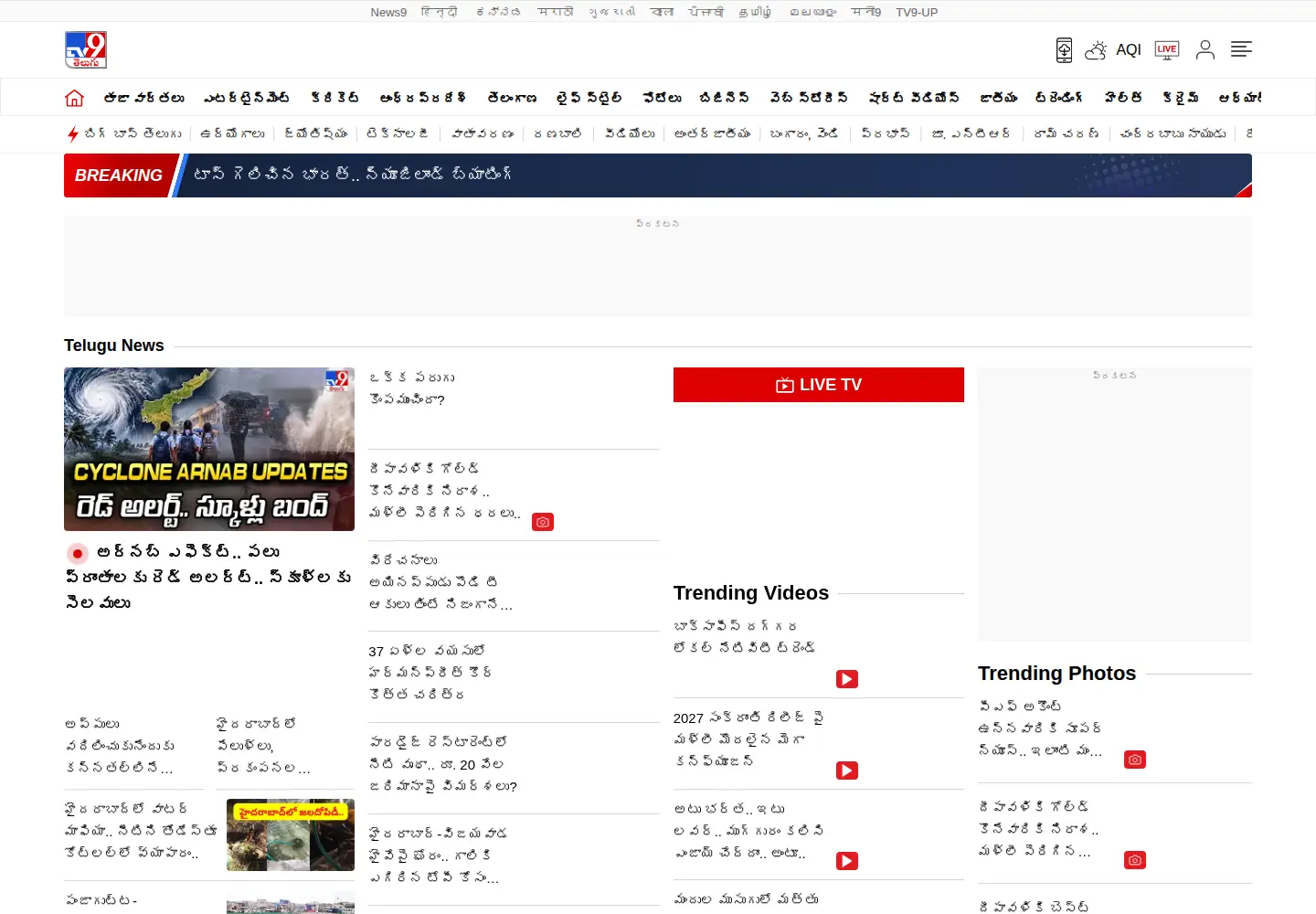Switch to the Gujarati edition link
Image resolution: width=1316 pixels, height=914 pixels.
[x=612, y=12]
